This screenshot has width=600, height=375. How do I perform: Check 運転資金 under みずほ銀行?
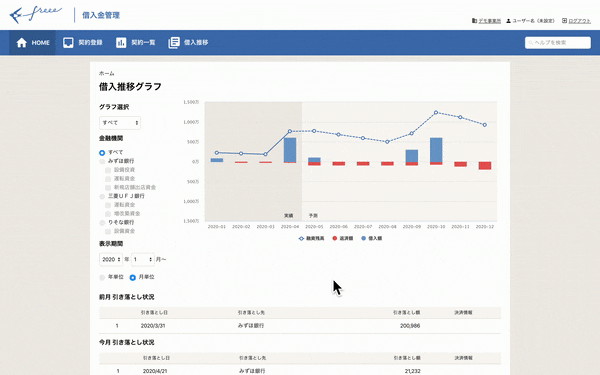point(108,179)
